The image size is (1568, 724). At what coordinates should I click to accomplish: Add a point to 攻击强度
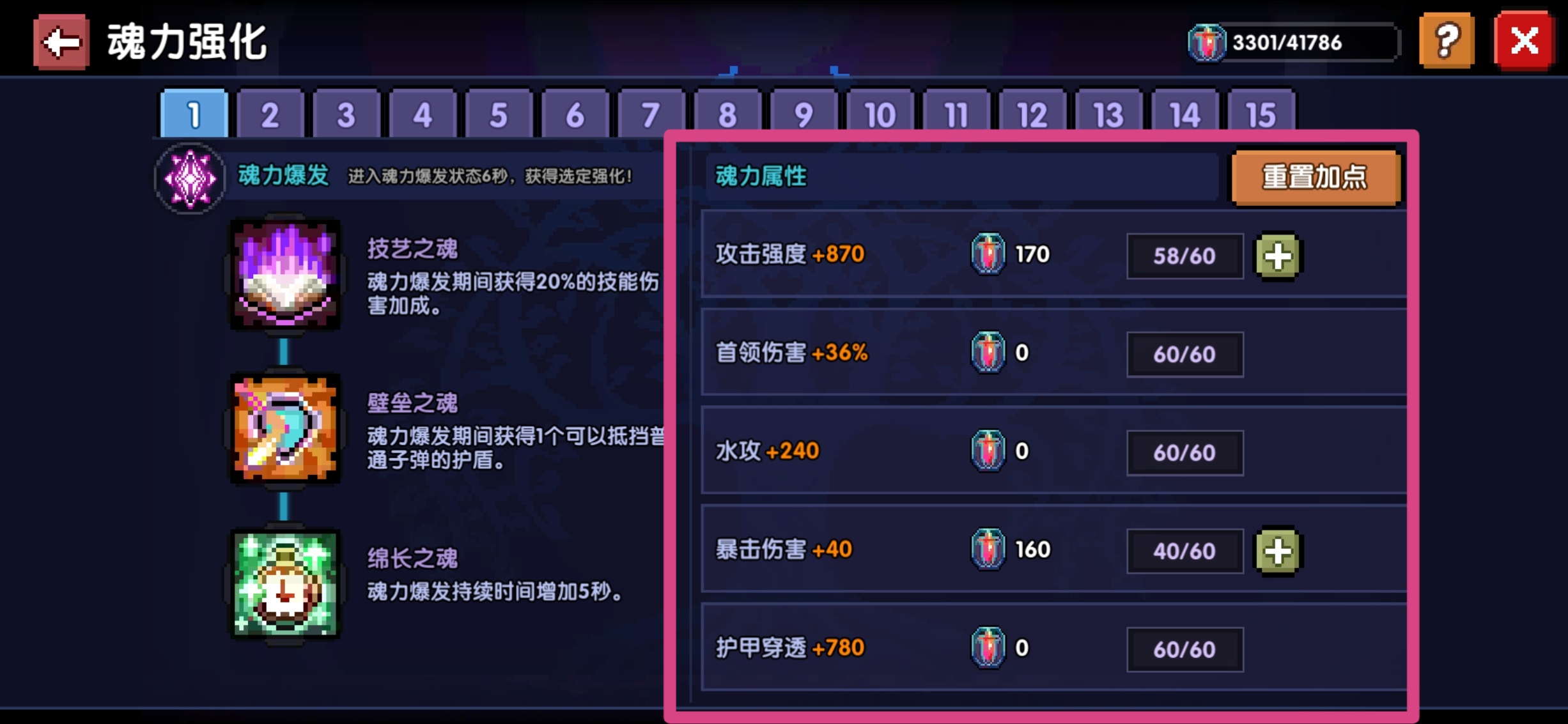click(x=1278, y=256)
